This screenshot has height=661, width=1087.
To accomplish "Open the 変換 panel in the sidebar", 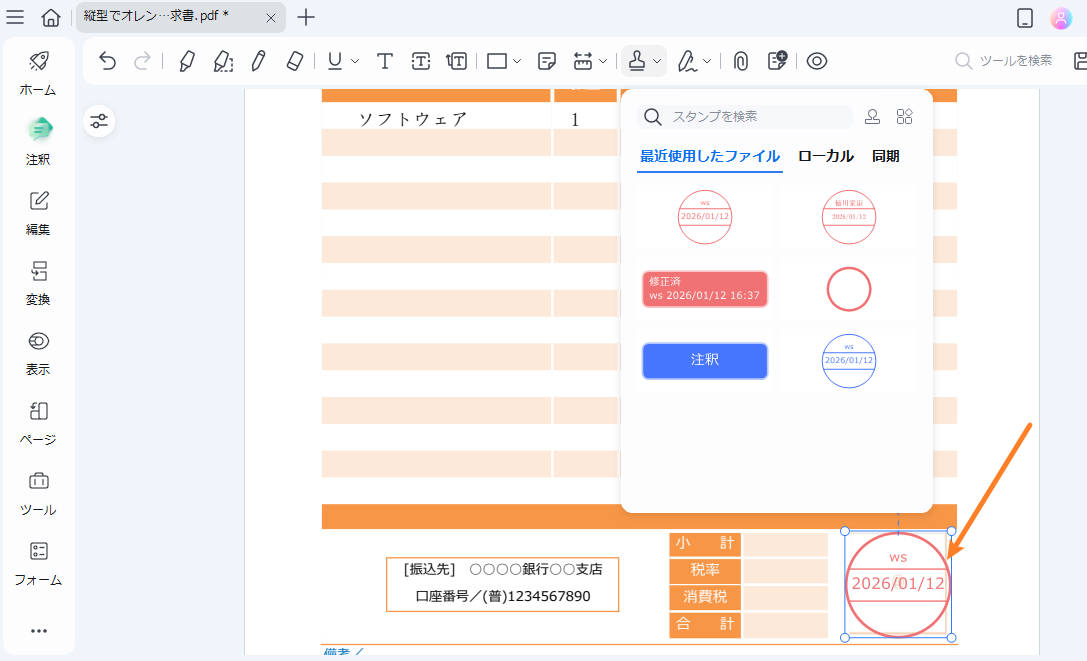I will coord(37,283).
